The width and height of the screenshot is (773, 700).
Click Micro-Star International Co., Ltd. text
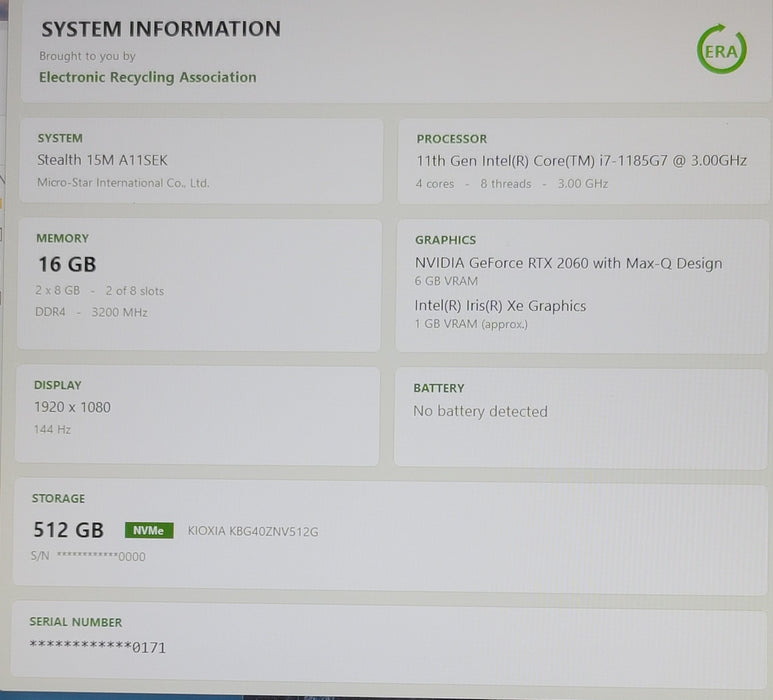pyautogui.click(x=123, y=183)
